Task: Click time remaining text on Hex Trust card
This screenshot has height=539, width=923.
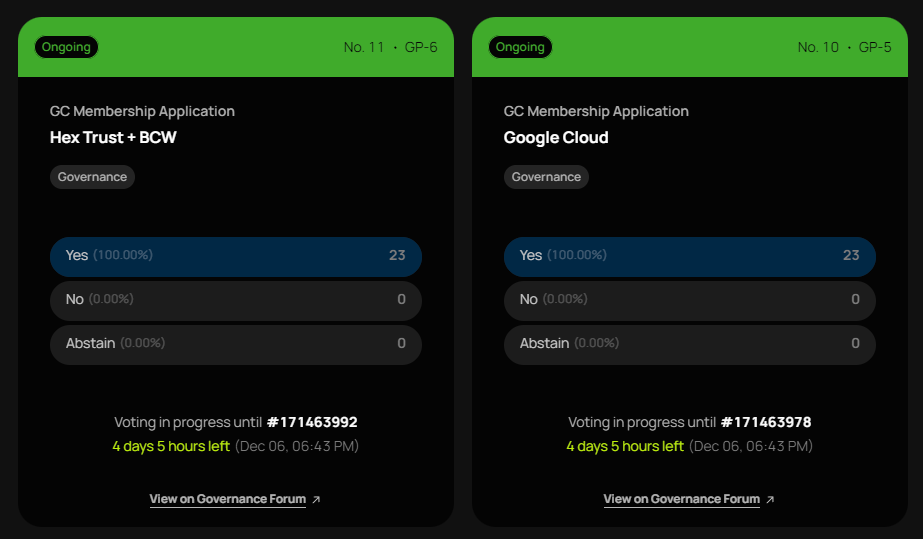Action: click(171, 447)
